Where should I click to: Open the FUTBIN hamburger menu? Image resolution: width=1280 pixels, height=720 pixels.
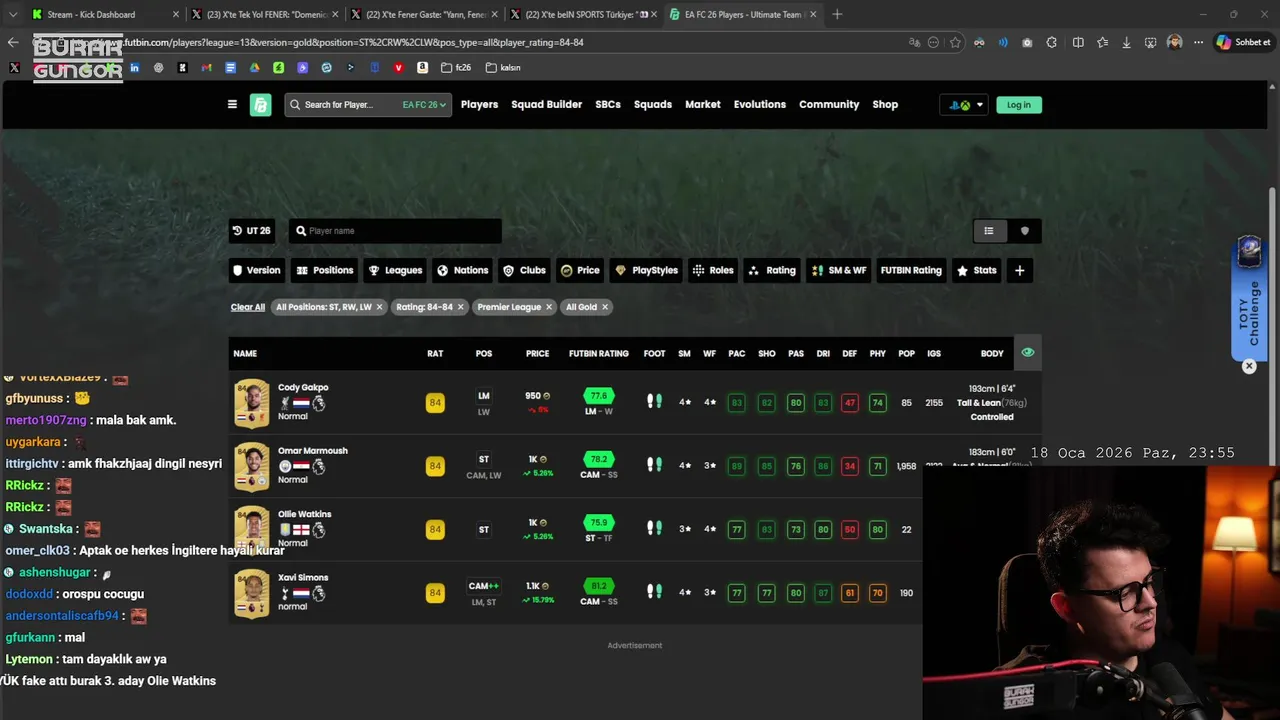pos(232,104)
